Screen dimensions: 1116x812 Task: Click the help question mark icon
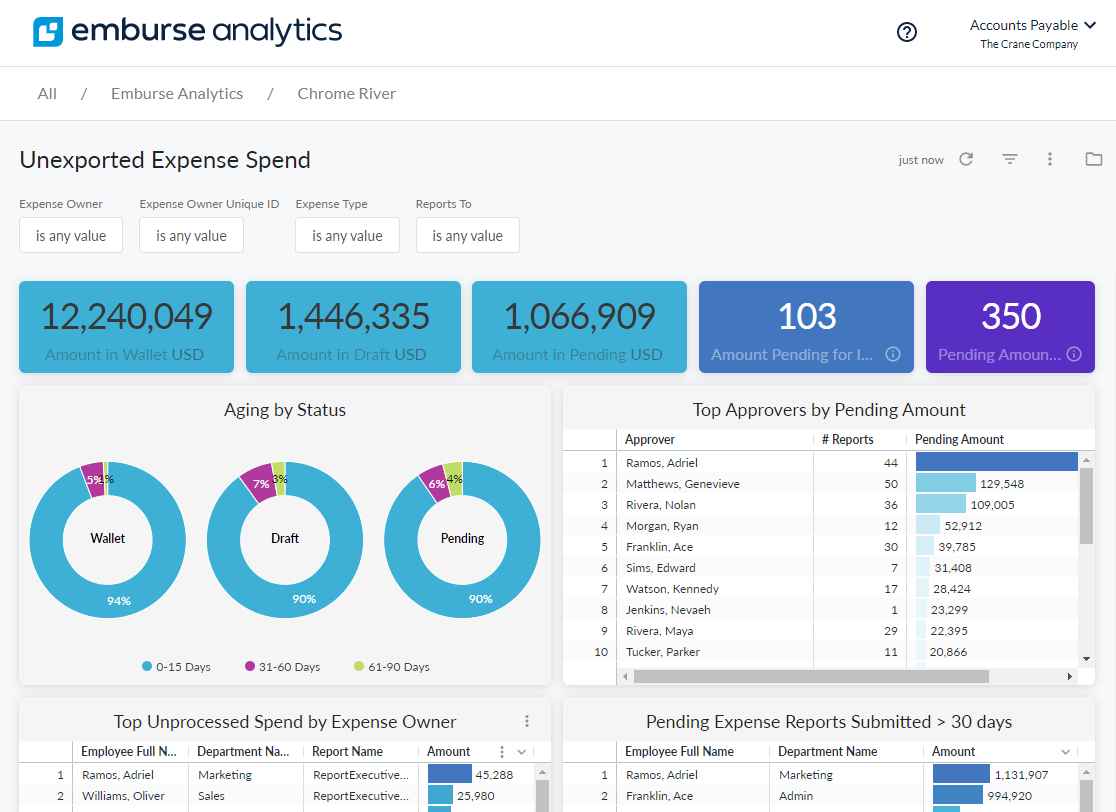[x=907, y=32]
